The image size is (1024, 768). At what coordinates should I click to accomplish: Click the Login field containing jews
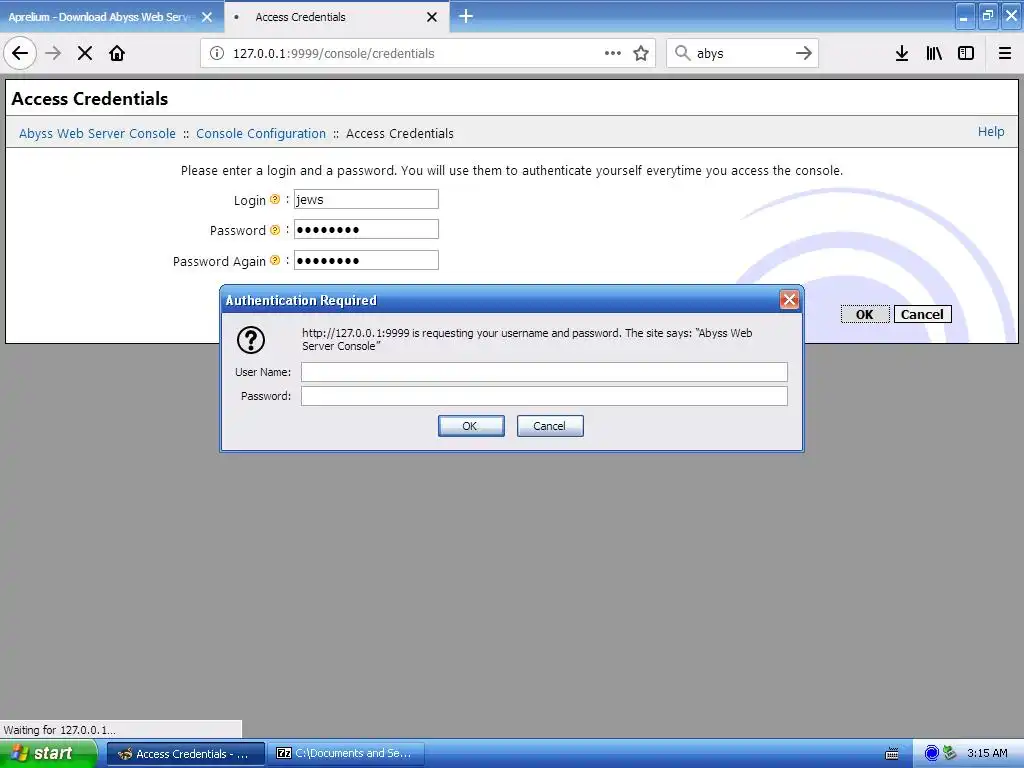[x=366, y=199]
